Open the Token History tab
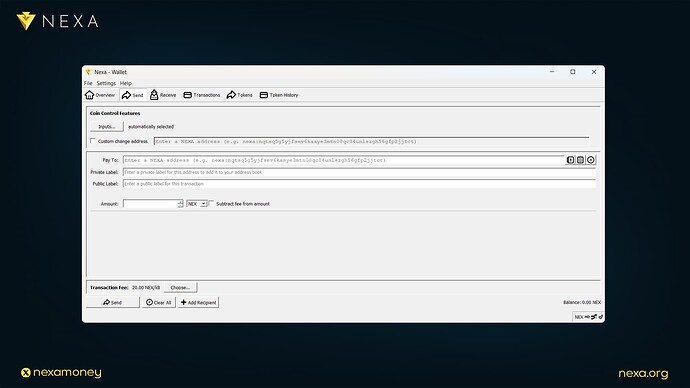Image resolution: width=690 pixels, height=388 pixels. pos(279,95)
